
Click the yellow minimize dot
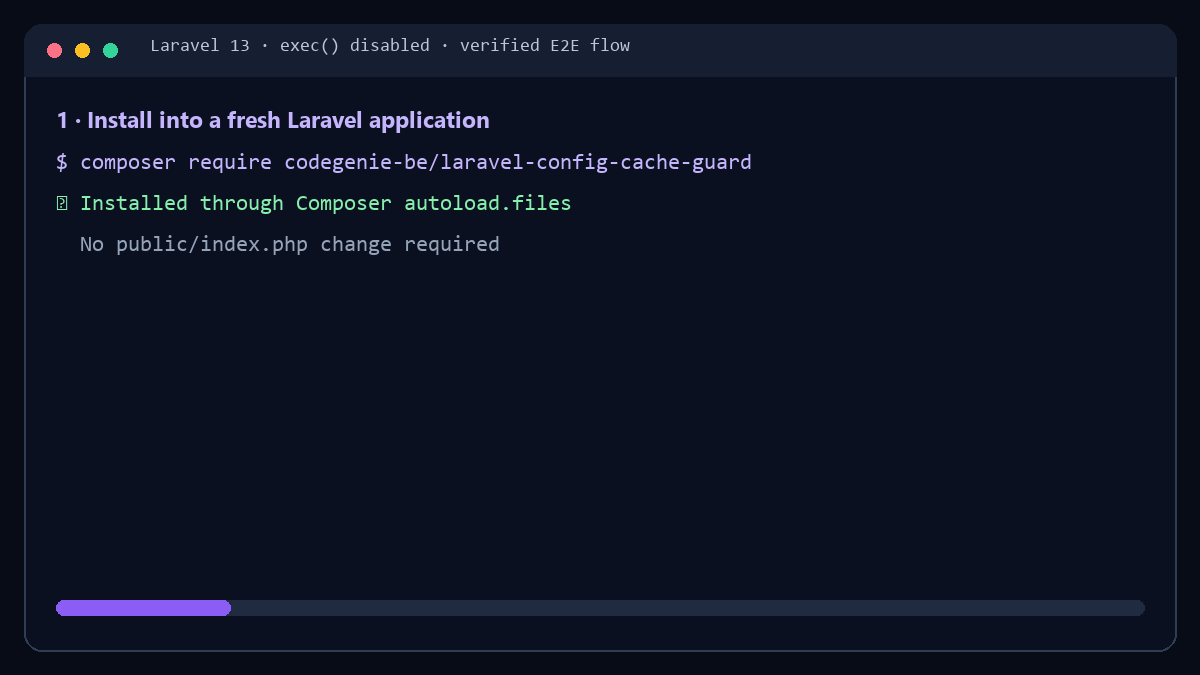82,50
